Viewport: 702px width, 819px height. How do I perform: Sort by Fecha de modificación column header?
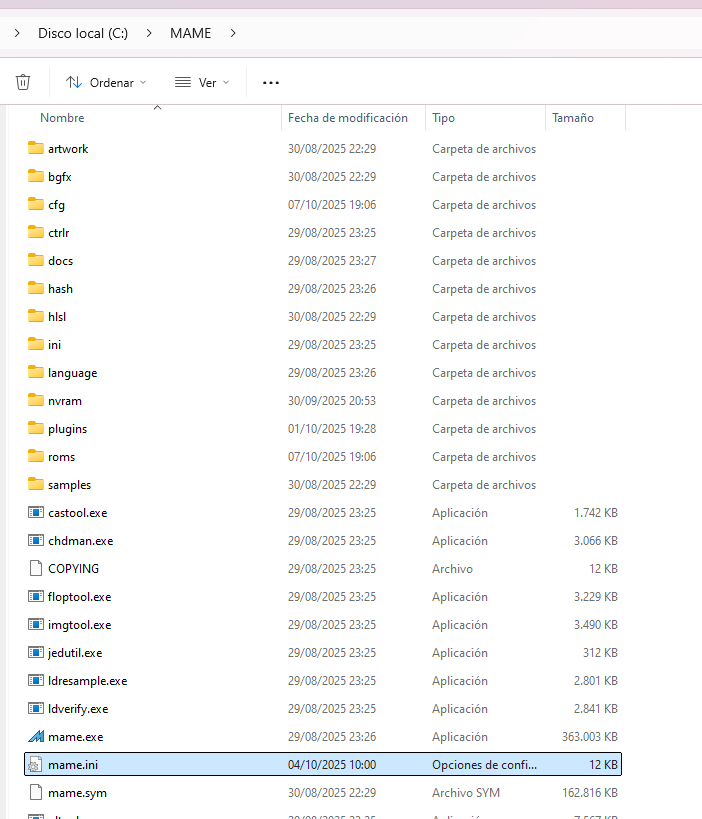[347, 118]
